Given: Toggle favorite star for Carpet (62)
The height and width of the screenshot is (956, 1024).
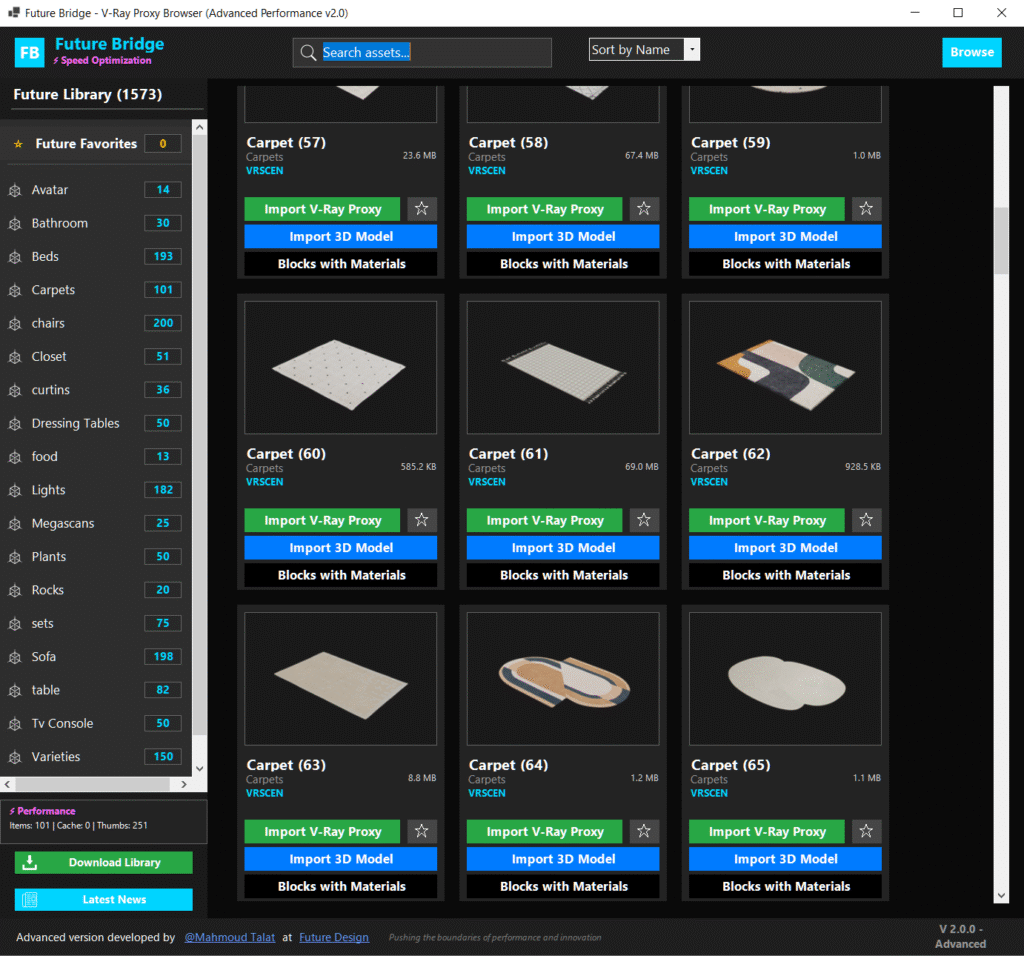Looking at the screenshot, I should point(866,520).
